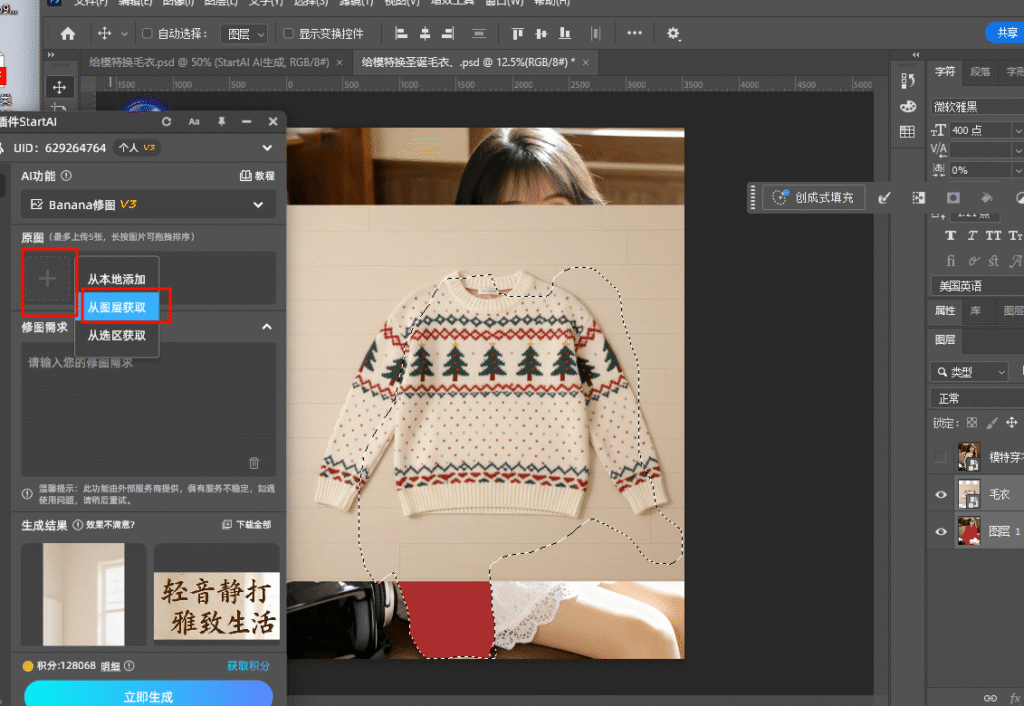Switch to the 给模特换毛衣.psd document tab
Screen dimensions: 1024x706
[210, 62]
